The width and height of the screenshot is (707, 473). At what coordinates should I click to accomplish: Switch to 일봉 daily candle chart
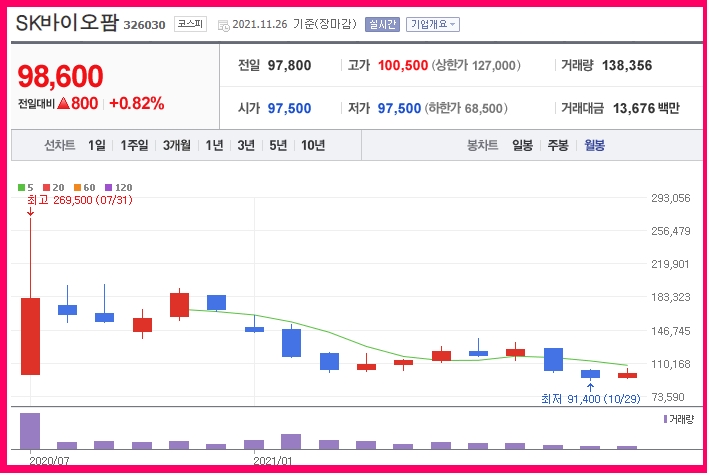tap(522, 145)
